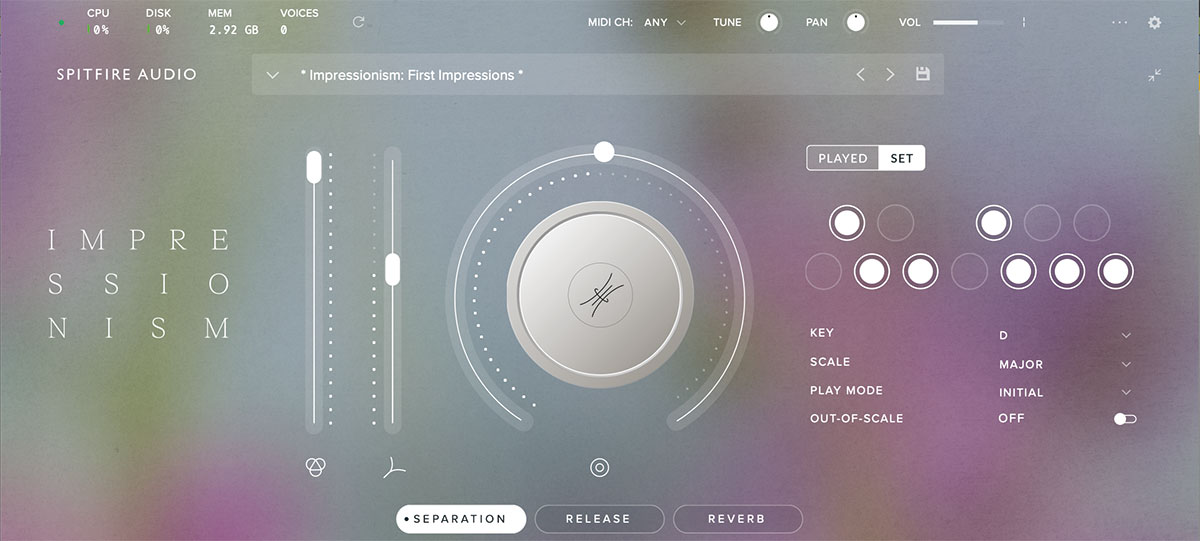The image size is (1200, 541).
Task: Click the TUNE knob
Action: click(x=769, y=22)
